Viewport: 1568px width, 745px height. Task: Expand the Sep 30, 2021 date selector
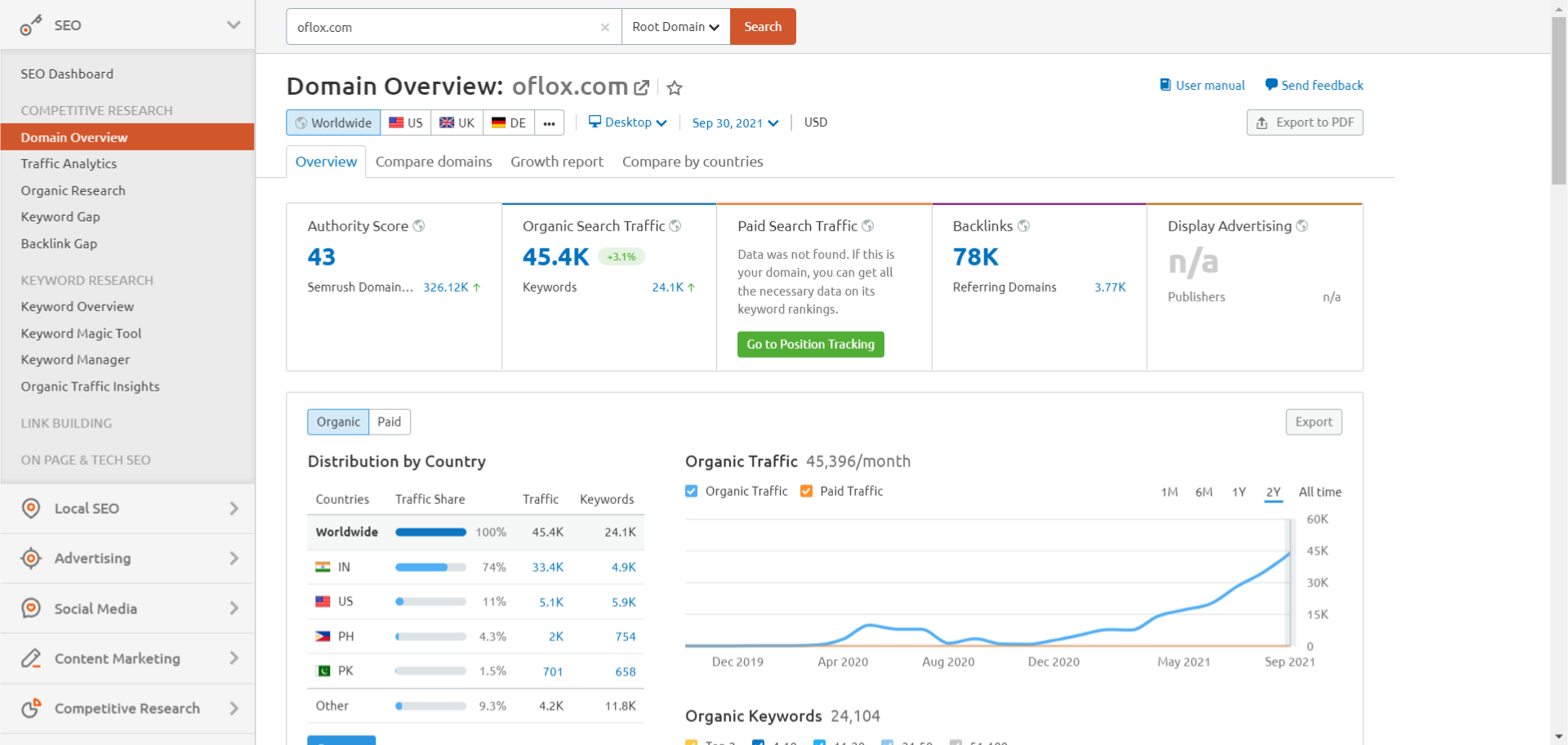[734, 123]
